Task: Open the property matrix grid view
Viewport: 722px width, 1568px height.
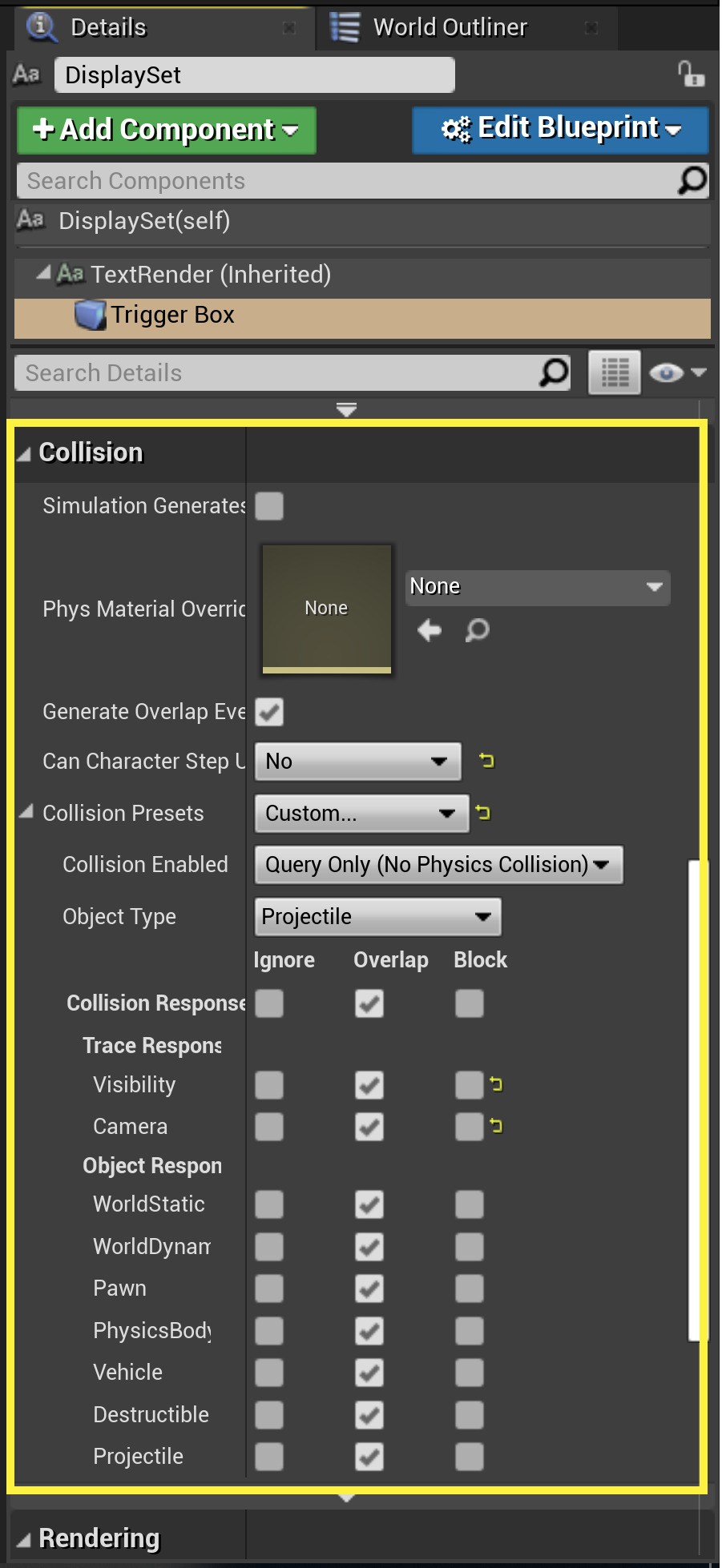Action: pyautogui.click(x=615, y=372)
